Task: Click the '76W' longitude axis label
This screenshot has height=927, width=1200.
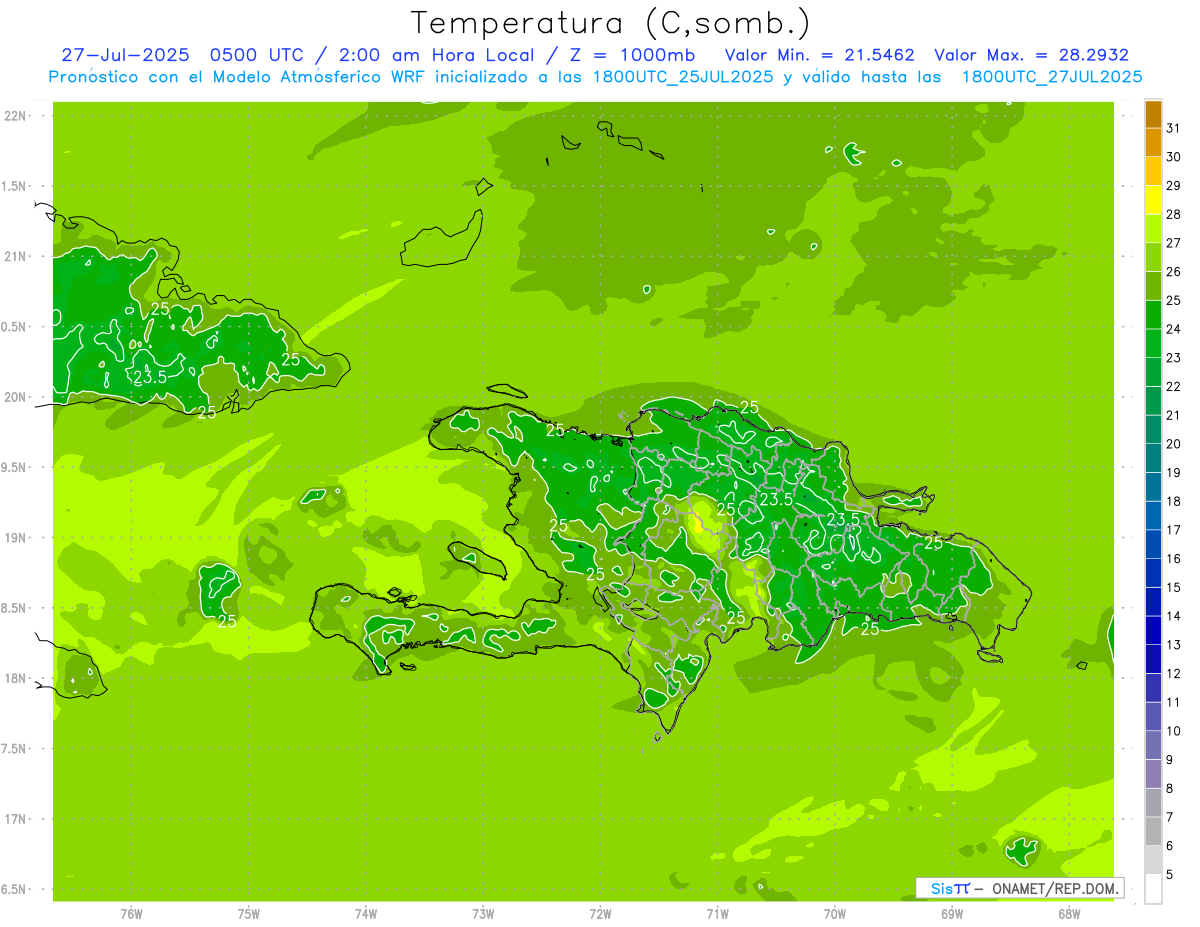Action: (131, 914)
